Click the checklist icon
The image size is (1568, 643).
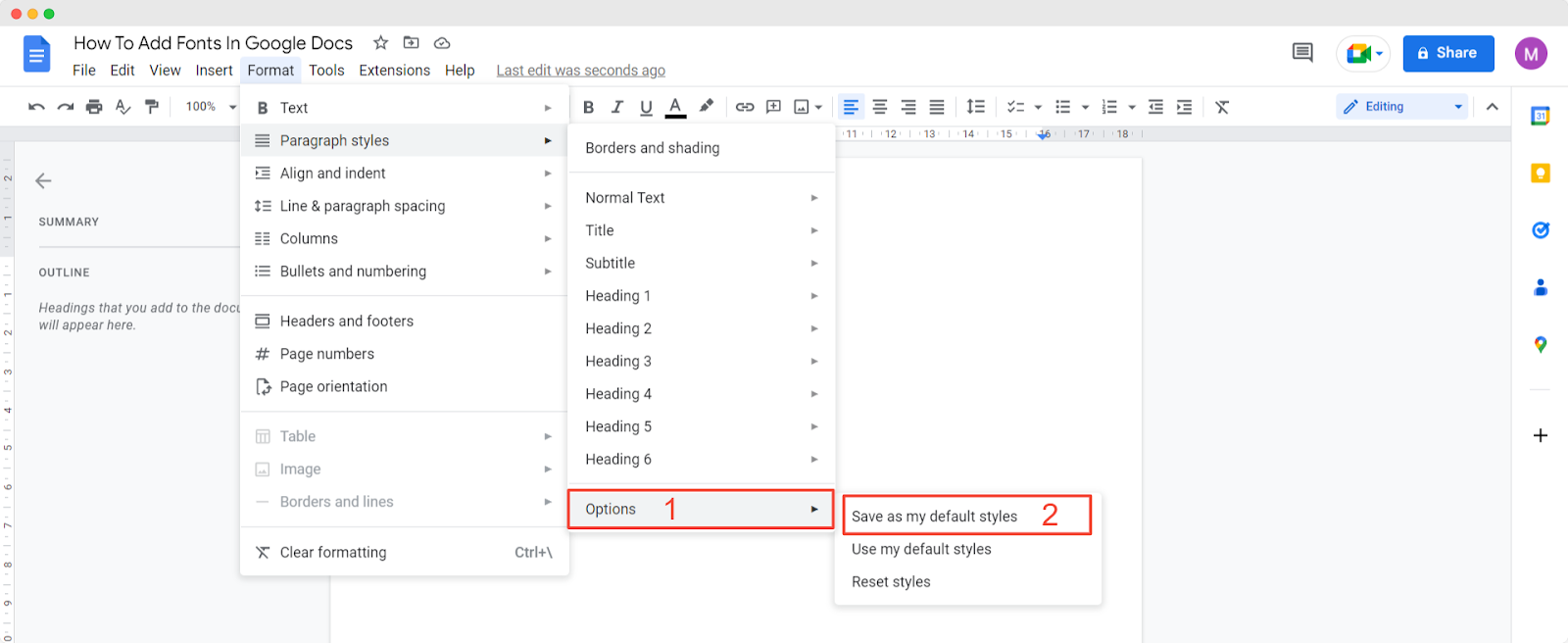click(x=1016, y=107)
